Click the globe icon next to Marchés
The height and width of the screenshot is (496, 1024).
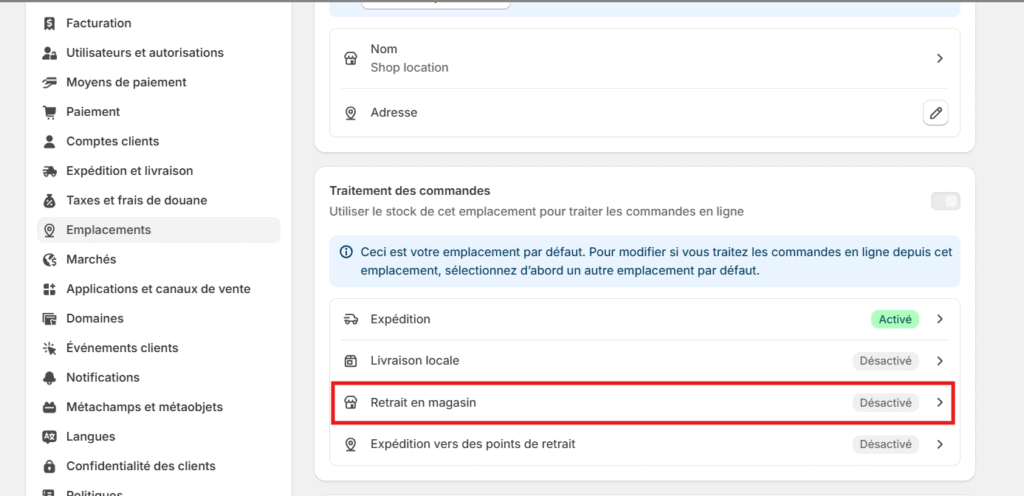pyautogui.click(x=50, y=260)
